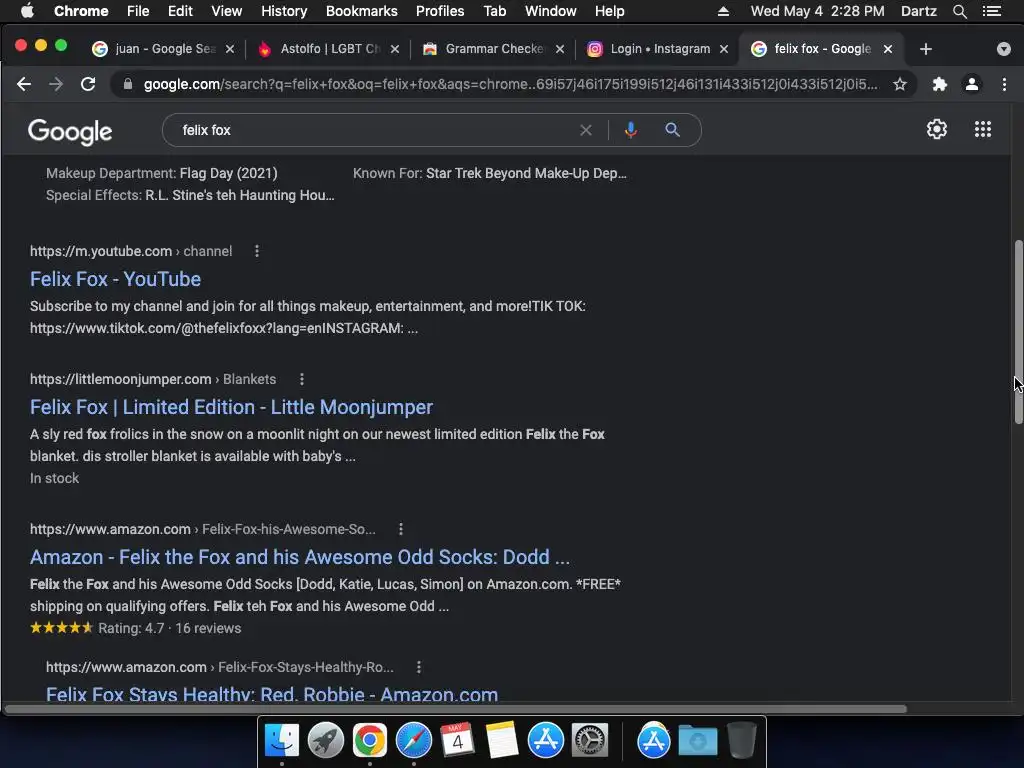Start voice search with the microphone
This screenshot has height=768, width=1024.
(x=630, y=130)
